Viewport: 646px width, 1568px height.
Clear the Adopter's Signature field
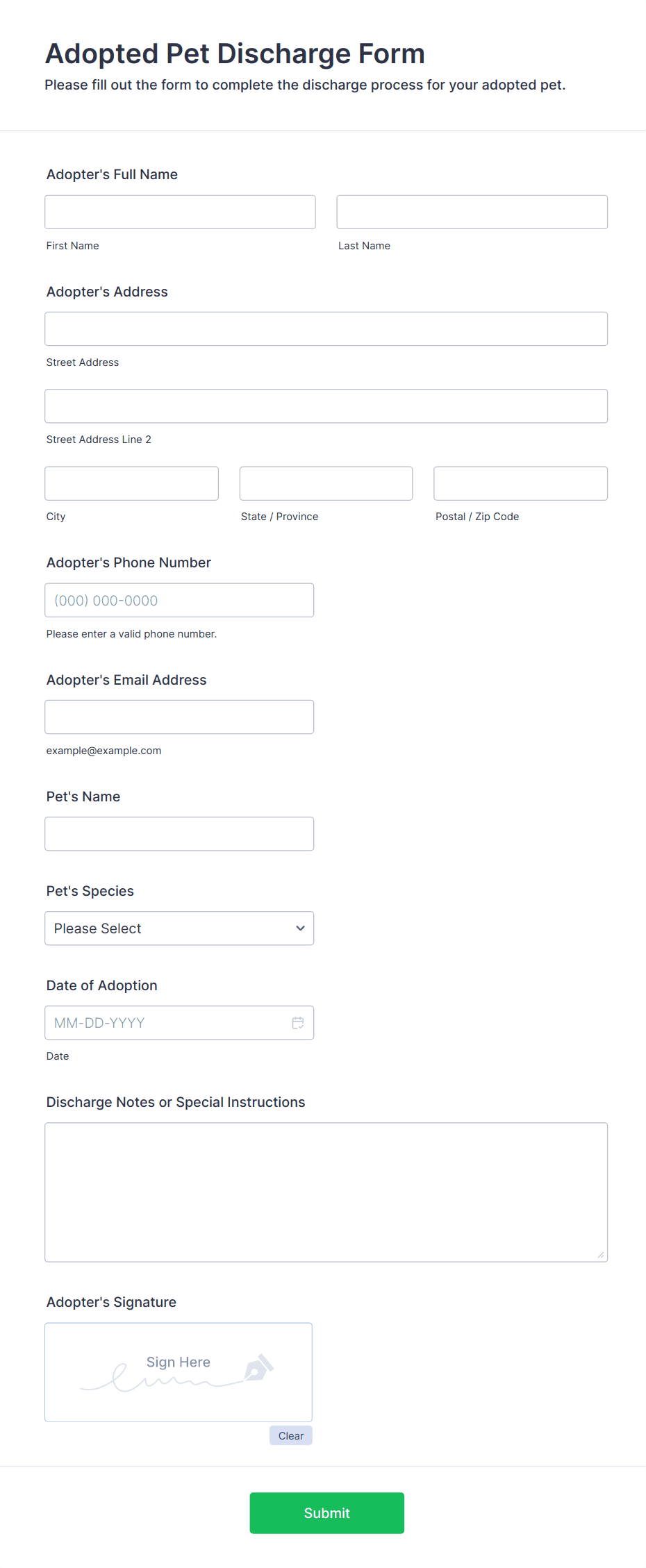[290, 1435]
